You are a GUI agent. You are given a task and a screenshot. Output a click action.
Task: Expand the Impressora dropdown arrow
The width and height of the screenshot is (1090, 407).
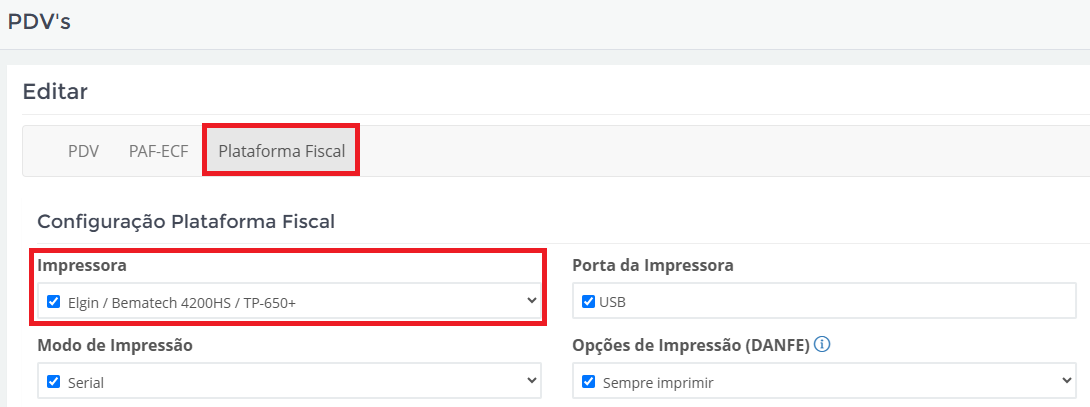click(532, 301)
